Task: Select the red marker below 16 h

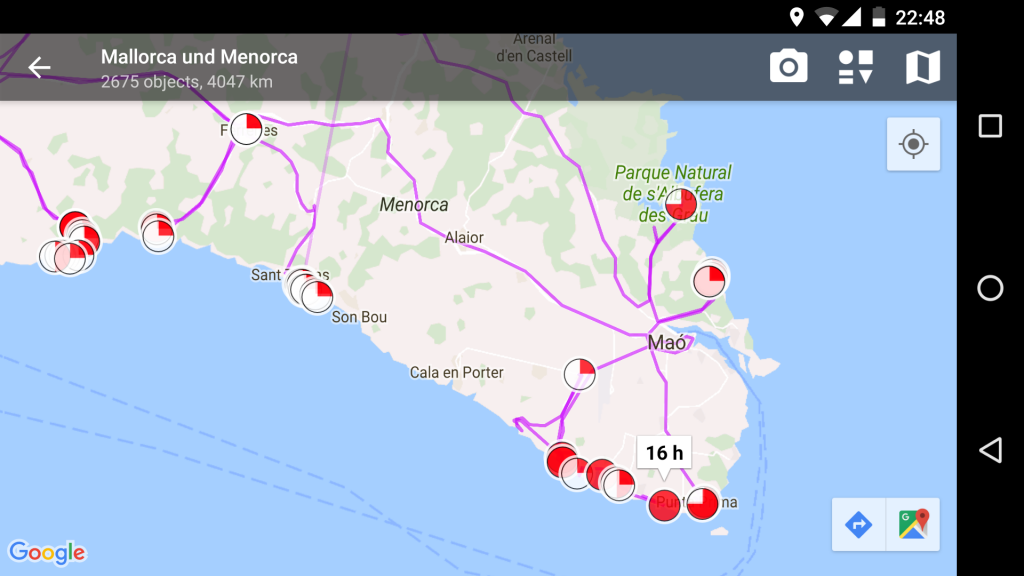Action: pyautogui.click(x=665, y=505)
